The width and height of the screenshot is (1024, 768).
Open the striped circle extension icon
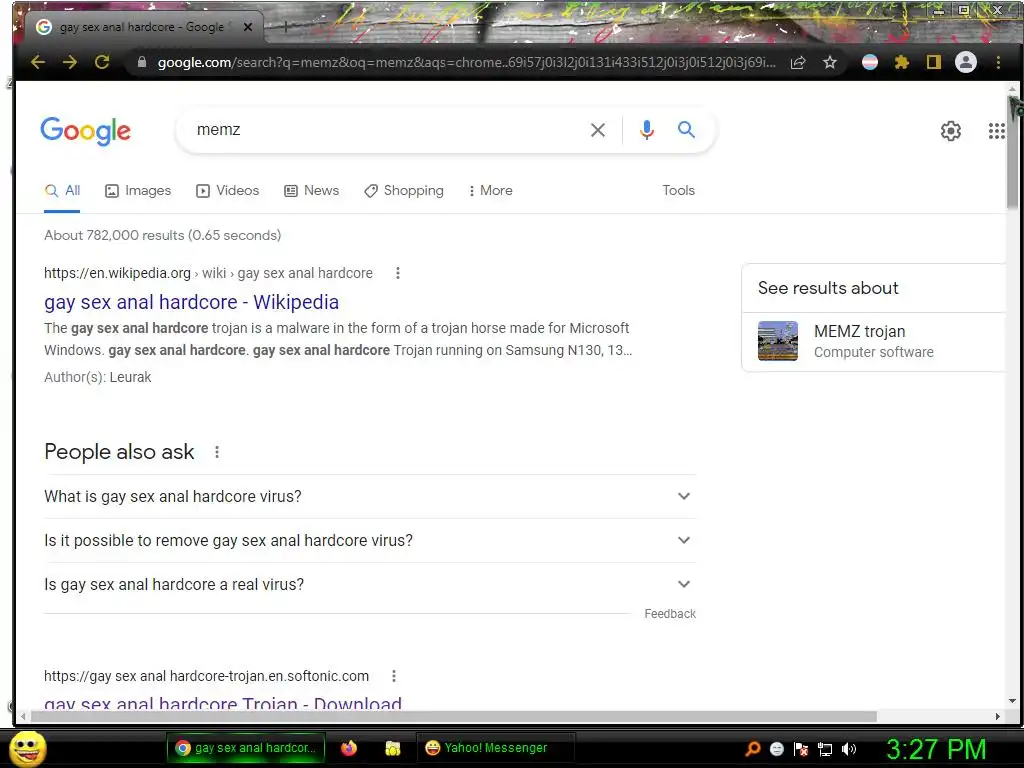pyautogui.click(x=870, y=62)
